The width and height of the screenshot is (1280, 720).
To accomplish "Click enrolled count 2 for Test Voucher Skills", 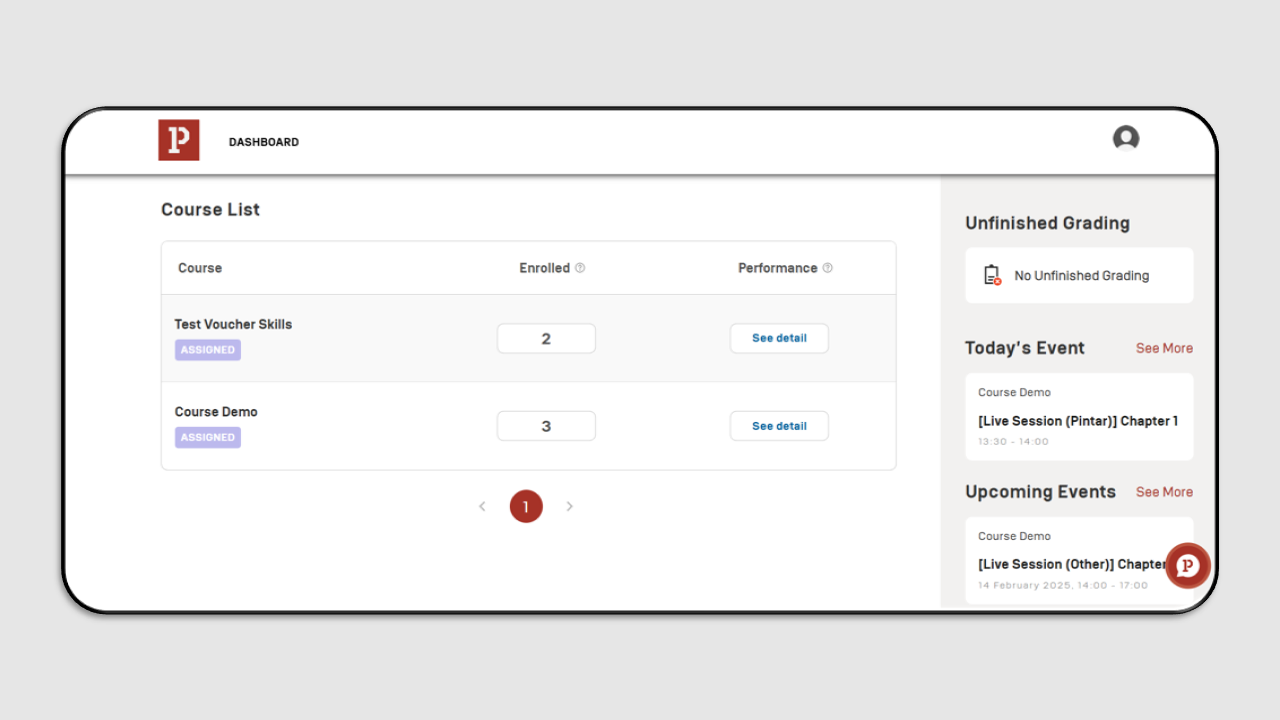I will (x=546, y=338).
